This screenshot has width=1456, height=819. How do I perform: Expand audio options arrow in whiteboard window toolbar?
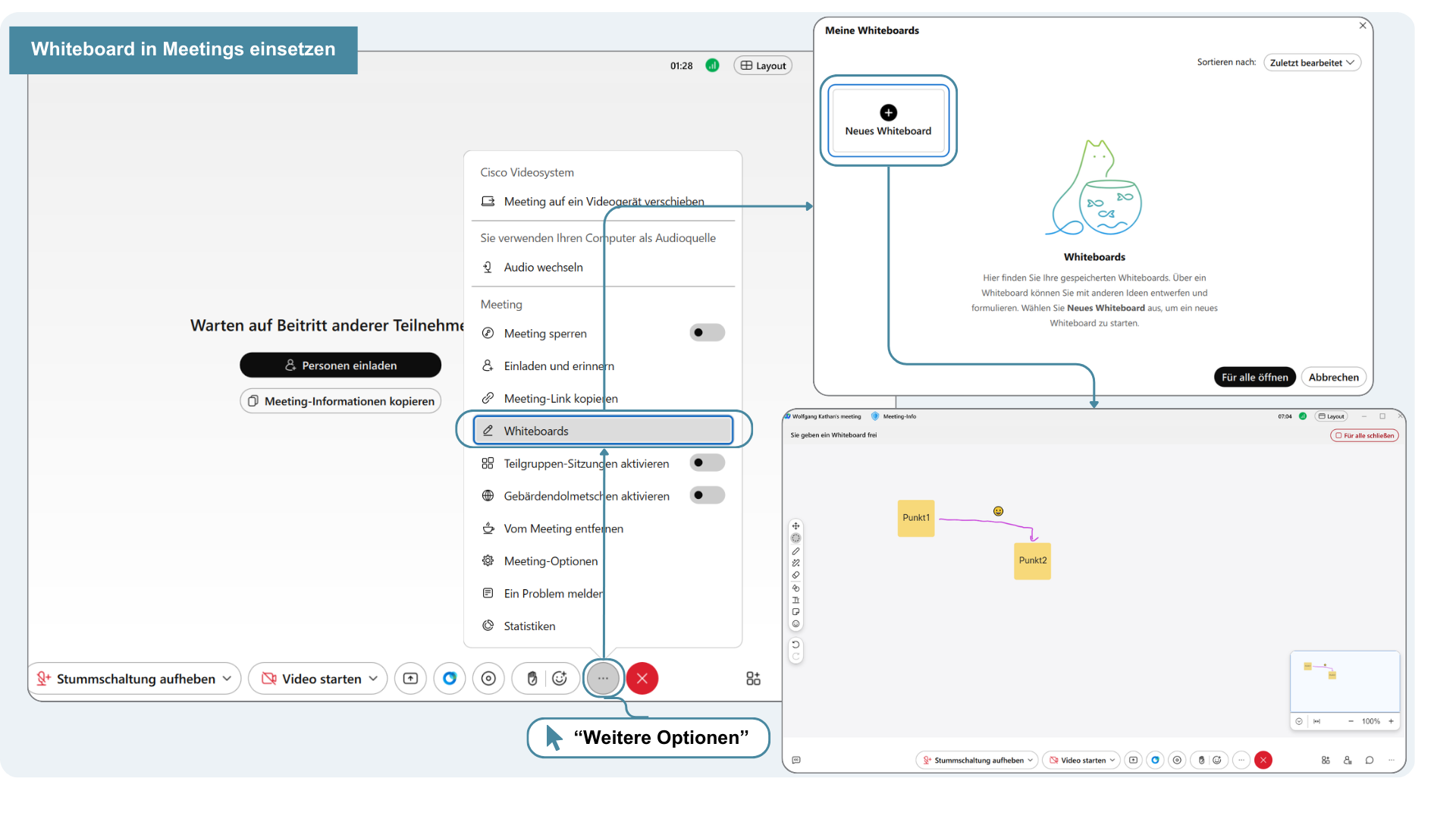pyautogui.click(x=1030, y=760)
